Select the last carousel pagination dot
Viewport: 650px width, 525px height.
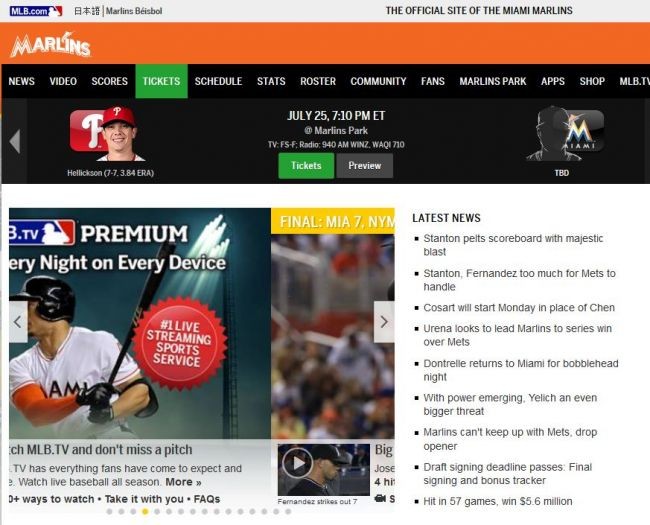coord(288,512)
